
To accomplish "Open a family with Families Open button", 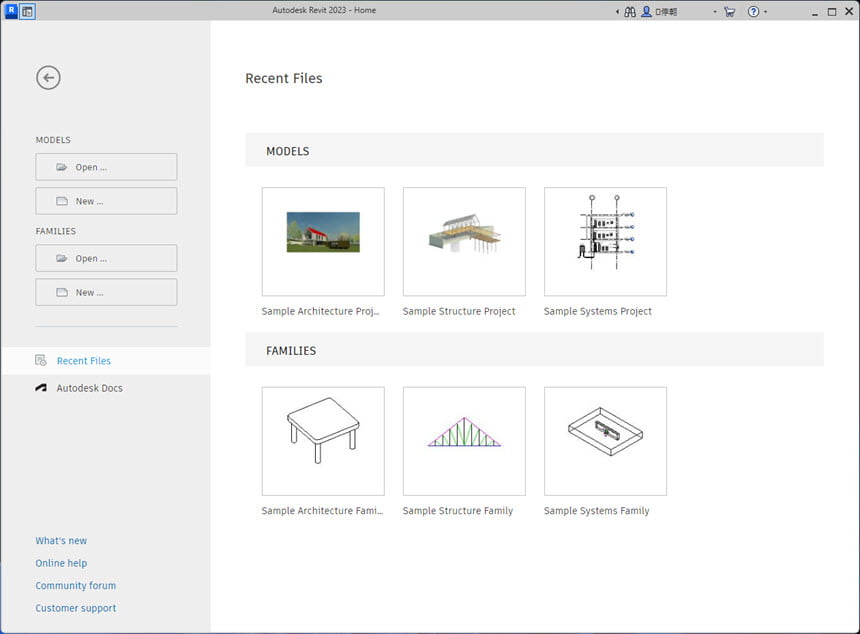I will pyautogui.click(x=106, y=258).
